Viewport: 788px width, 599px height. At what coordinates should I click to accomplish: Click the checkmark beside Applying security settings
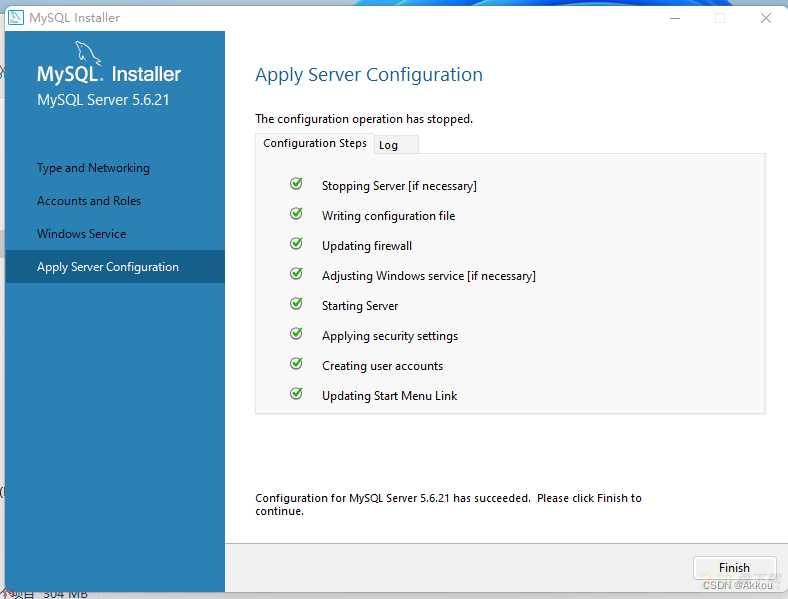pyautogui.click(x=297, y=334)
